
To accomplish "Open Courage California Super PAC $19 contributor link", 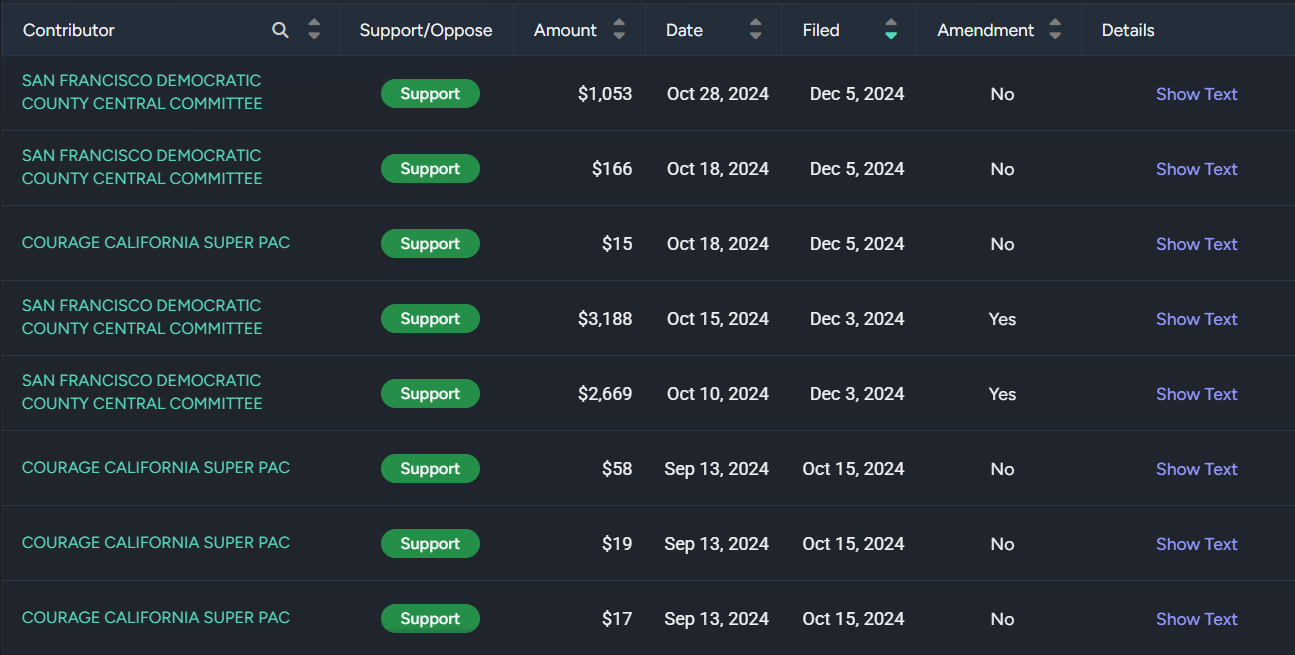I will tap(156, 543).
